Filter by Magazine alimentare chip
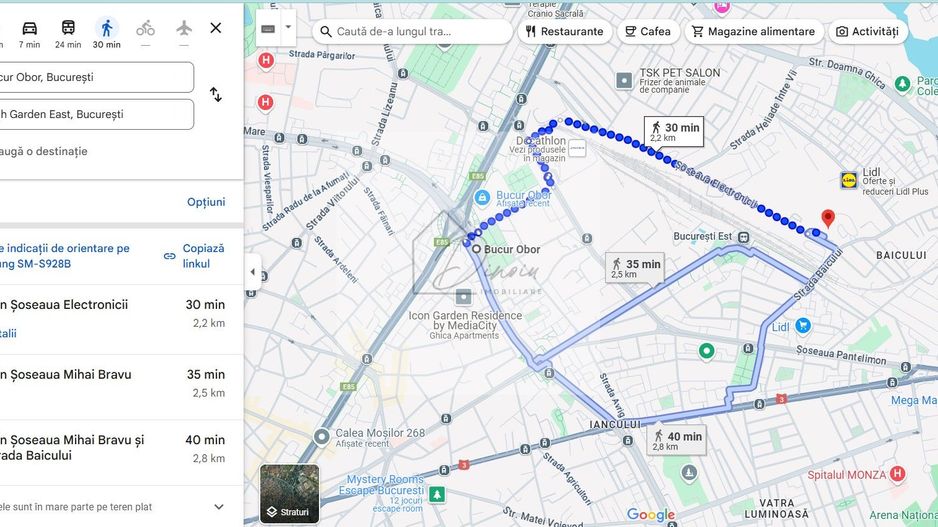Image resolution: width=938 pixels, height=527 pixels. (x=753, y=31)
